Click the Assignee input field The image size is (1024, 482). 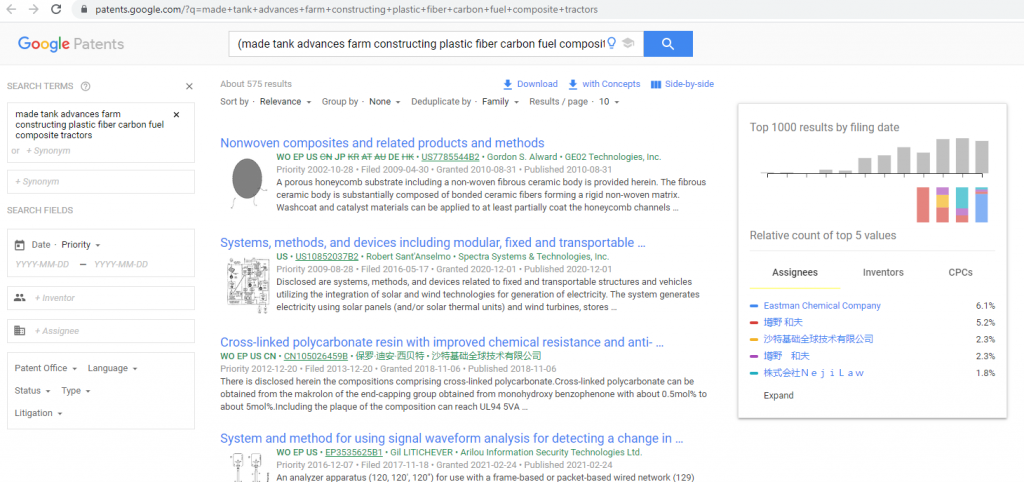click(x=101, y=331)
